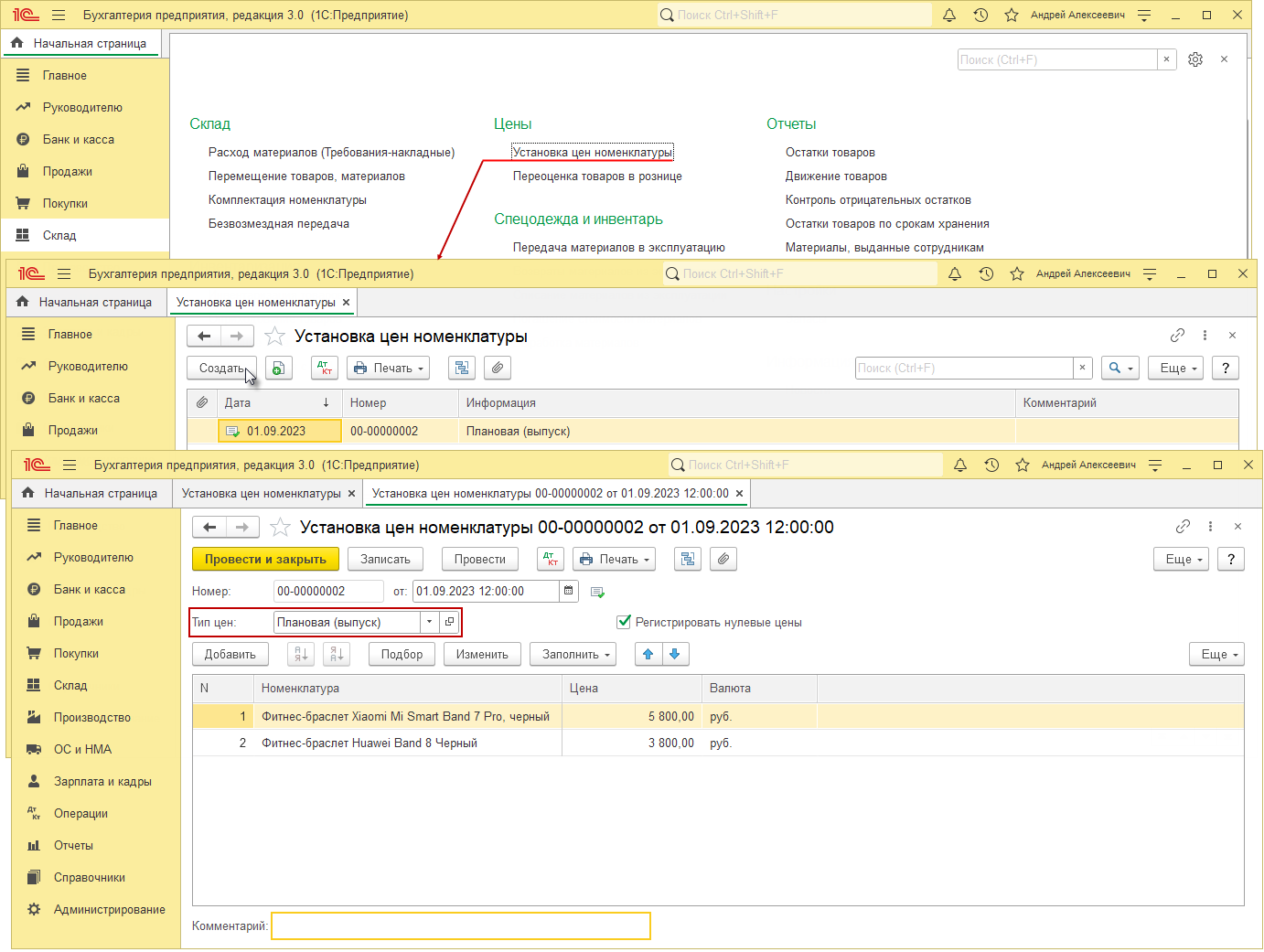Sort rows ascending in price table
The width and height of the screenshot is (1264, 952).
point(301,654)
